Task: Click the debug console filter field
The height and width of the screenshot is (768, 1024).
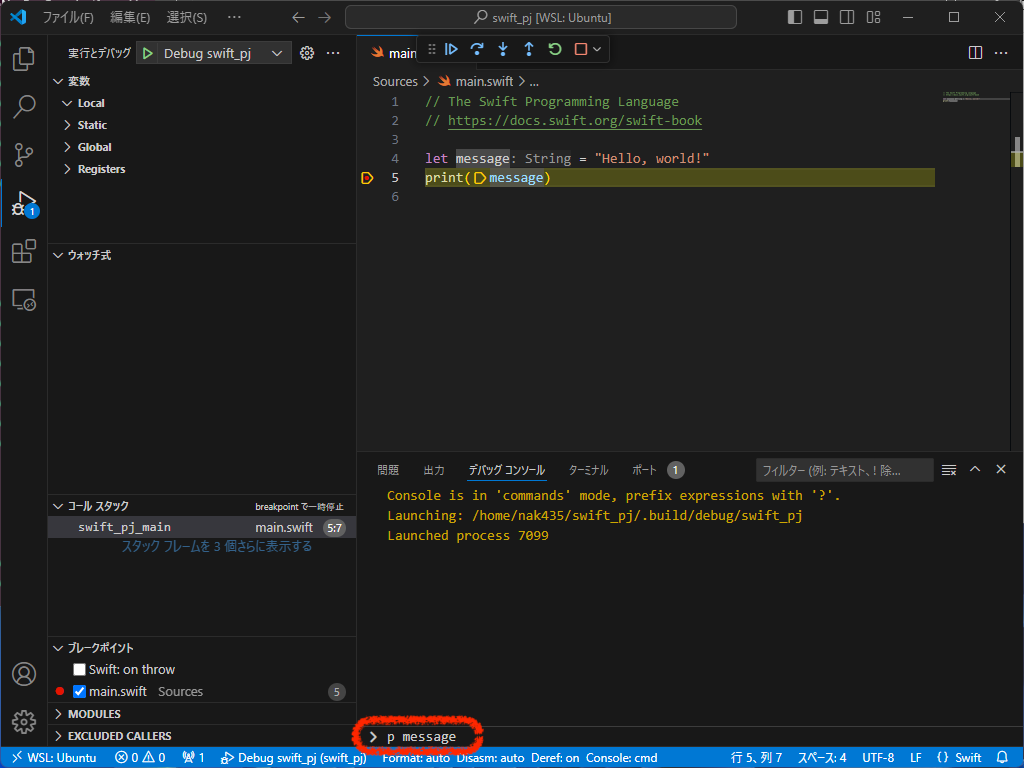Action: 844,470
